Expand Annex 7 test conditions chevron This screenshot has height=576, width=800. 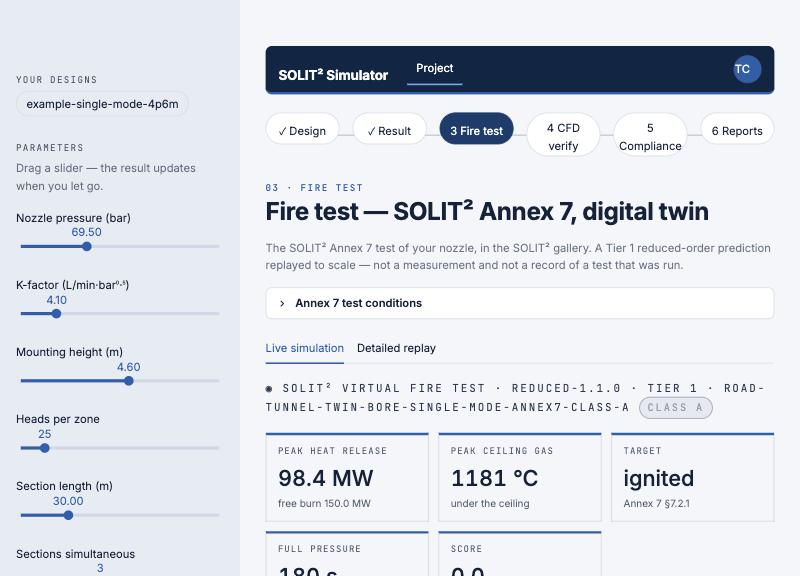tap(282, 303)
